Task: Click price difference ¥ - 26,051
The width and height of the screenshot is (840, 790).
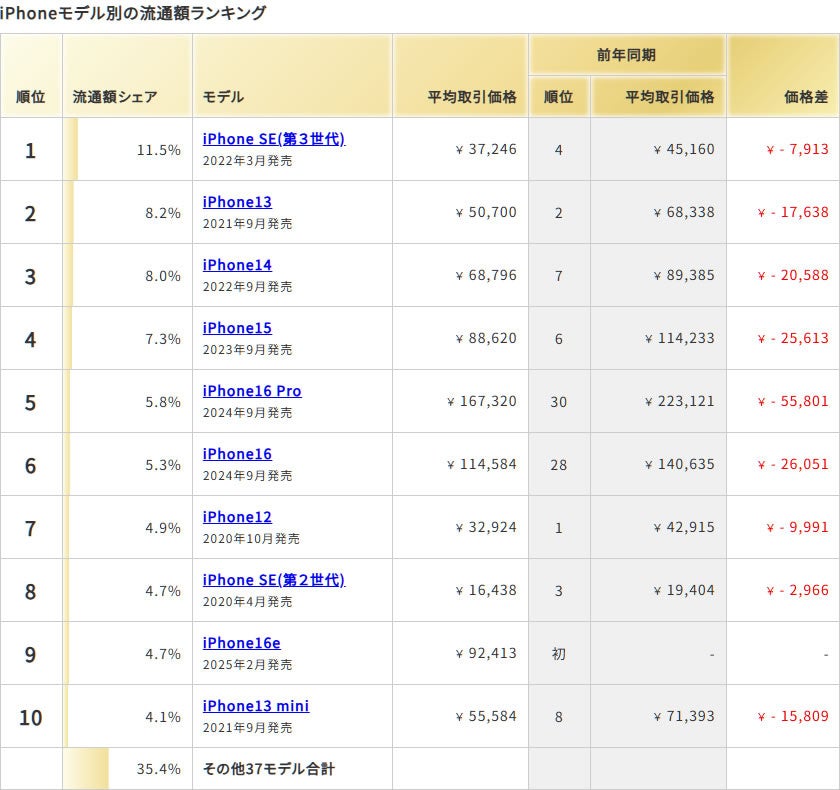Action: (x=793, y=464)
